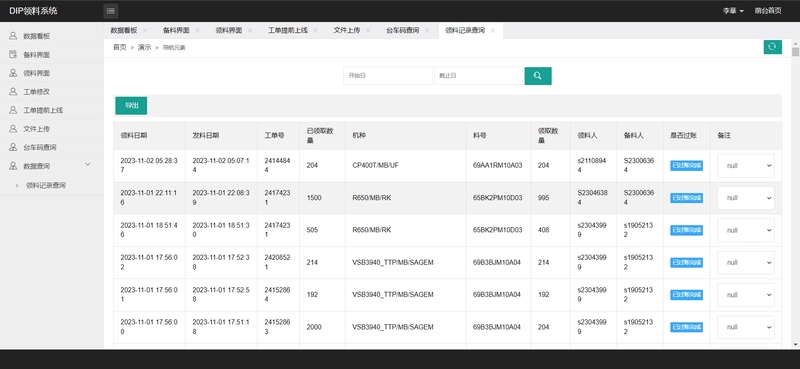The width and height of the screenshot is (800, 369).
Task: Click the user icon beside 文件上传 in sidebar
Action: pyautogui.click(x=13, y=129)
